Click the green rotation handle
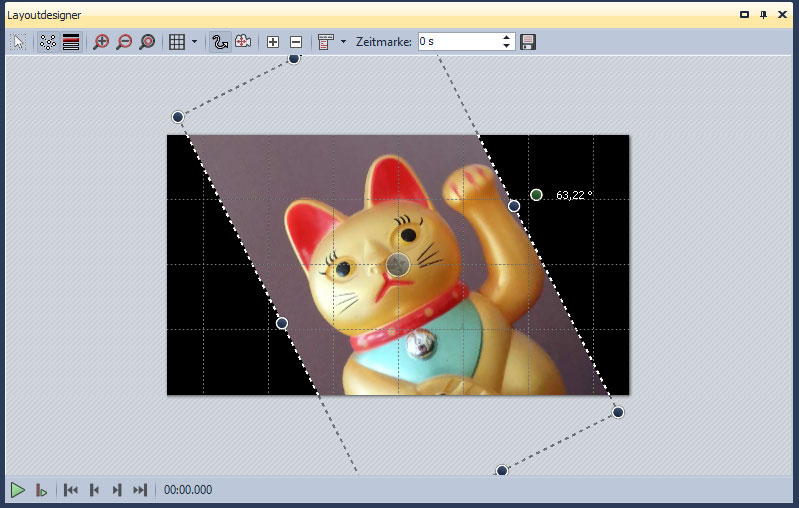 pyautogui.click(x=537, y=195)
